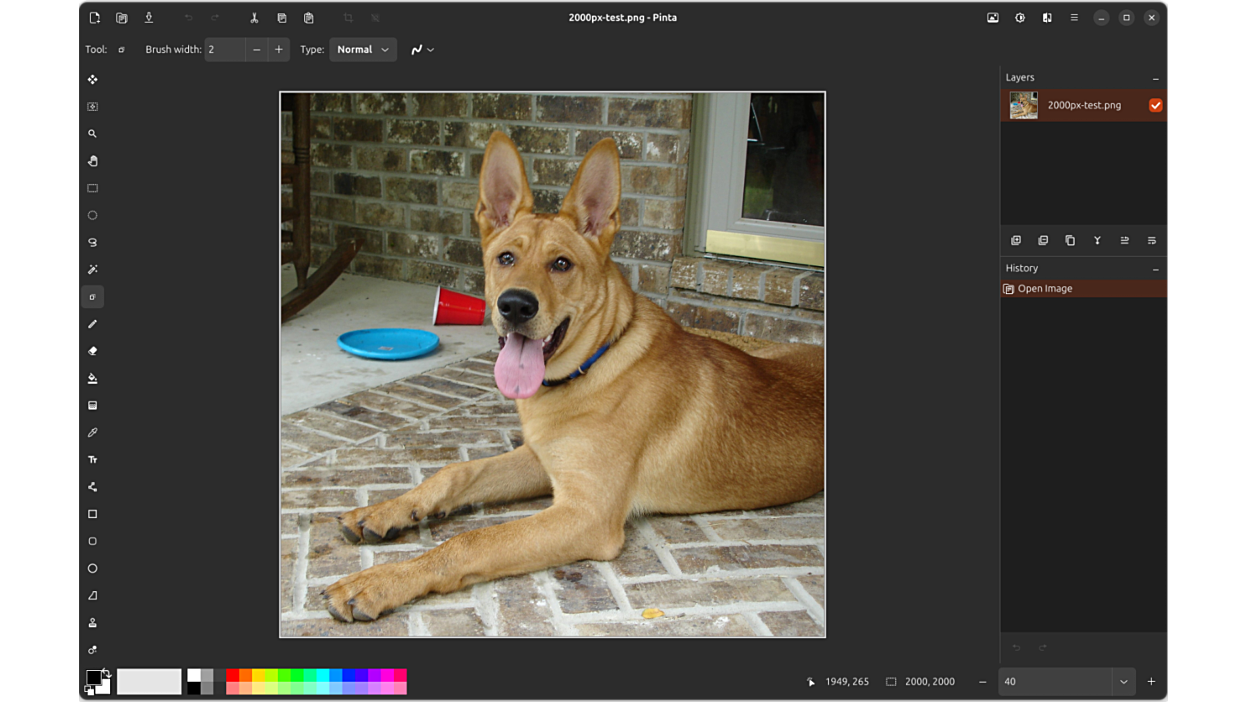Click the brush width input field

click(x=225, y=50)
